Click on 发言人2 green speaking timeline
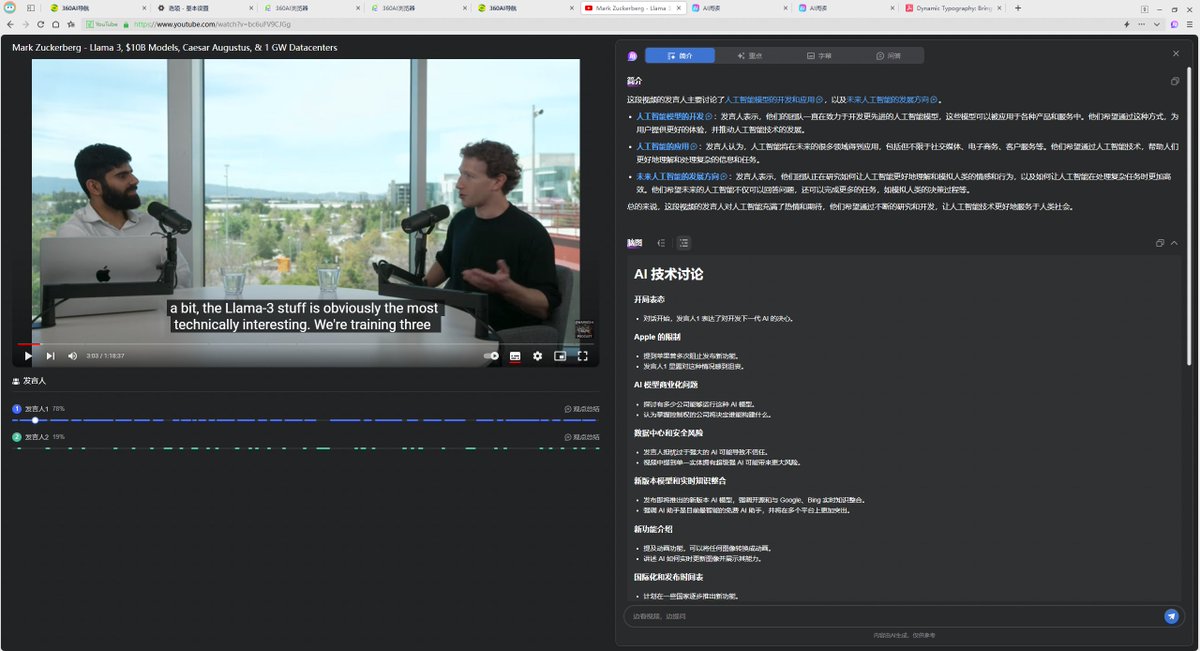The image size is (1200, 651). (x=305, y=448)
